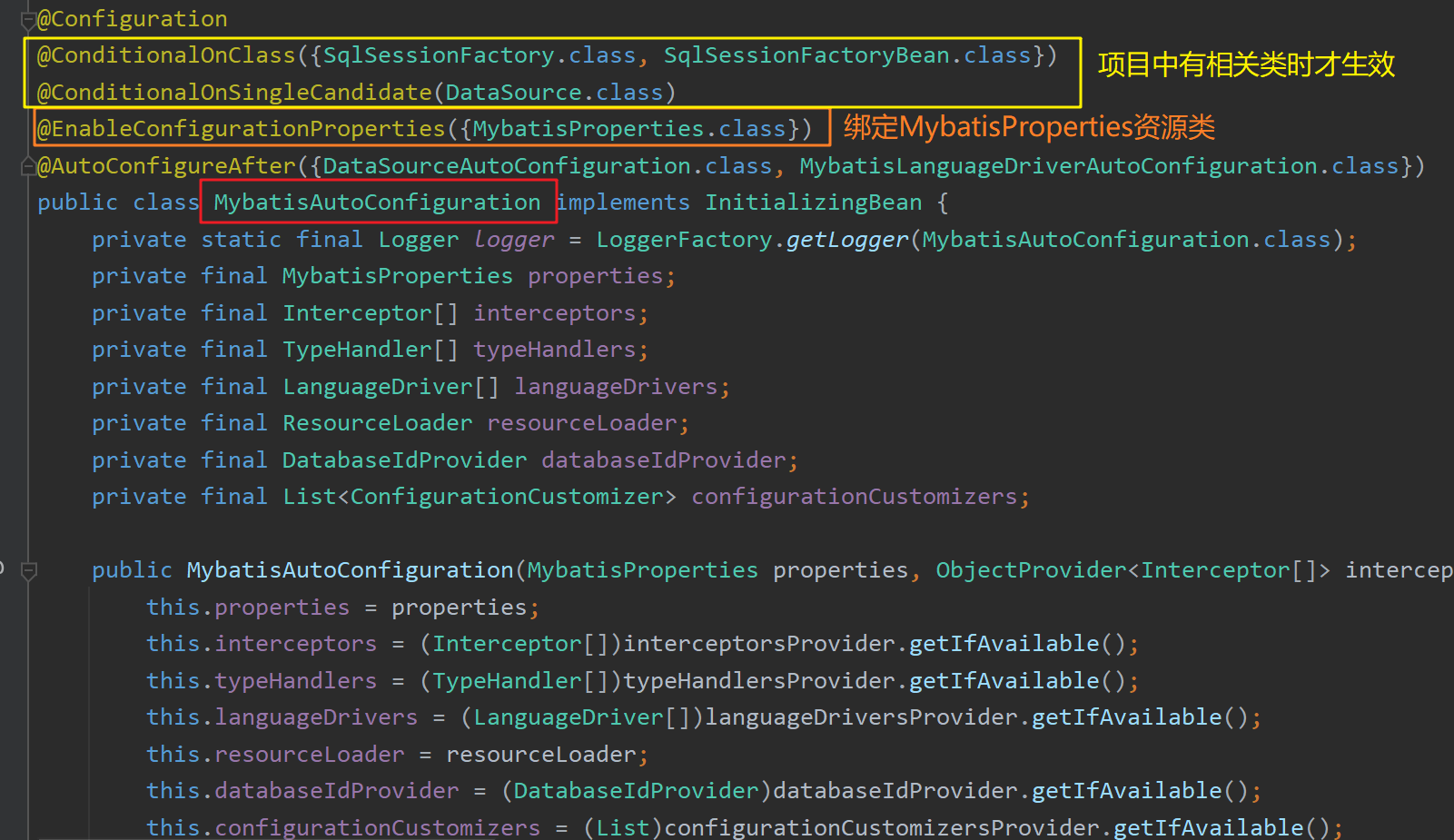Click the typeHandlers field declaration name
This screenshot has width=1454, height=840.
(x=555, y=350)
